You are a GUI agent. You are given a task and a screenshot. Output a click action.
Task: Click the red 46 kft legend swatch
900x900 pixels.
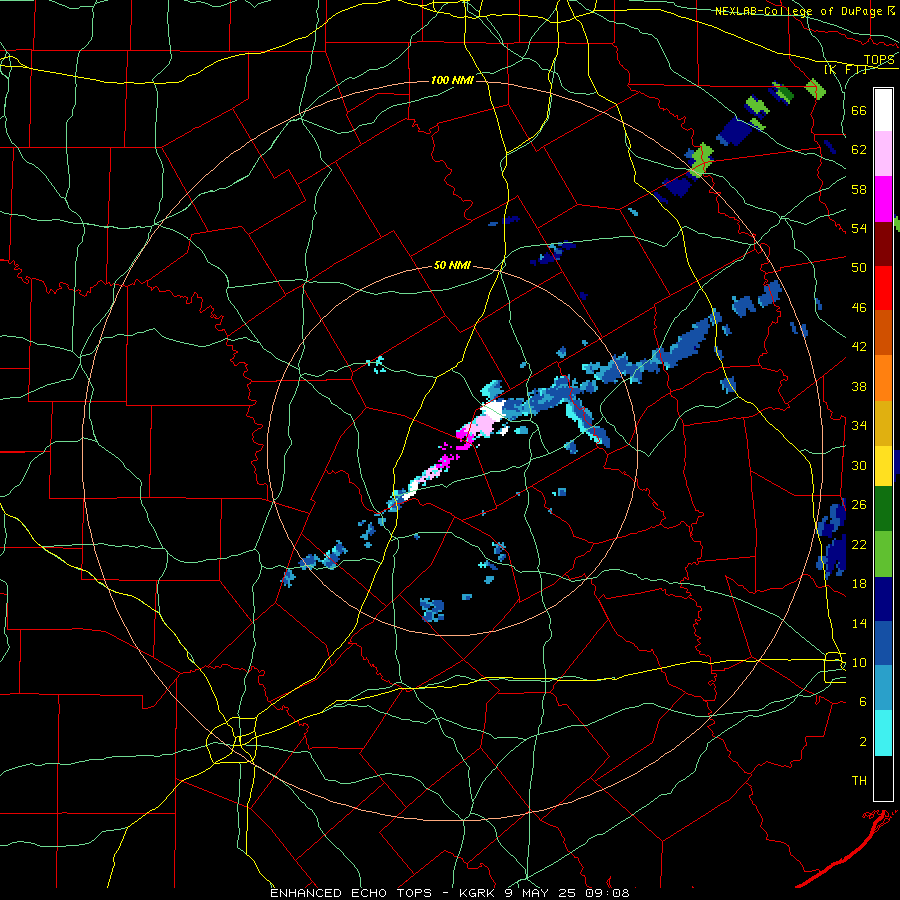pyautogui.click(x=883, y=288)
